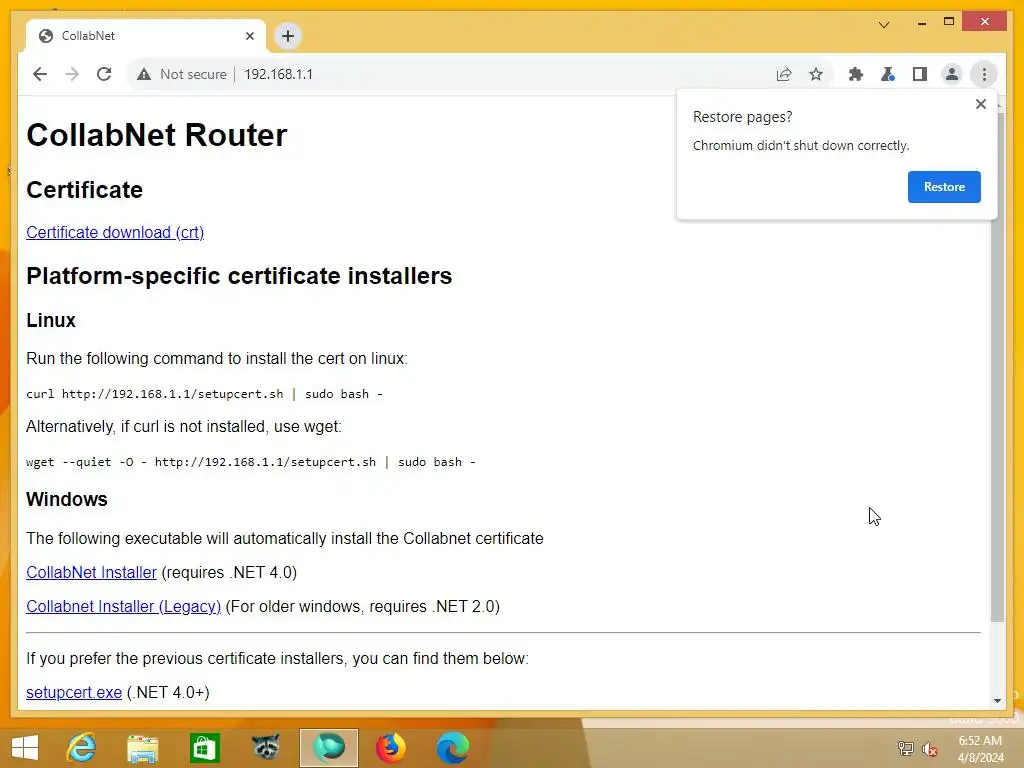The height and width of the screenshot is (768, 1024).
Task: Open File Explorer from taskbar
Action: (x=142, y=748)
